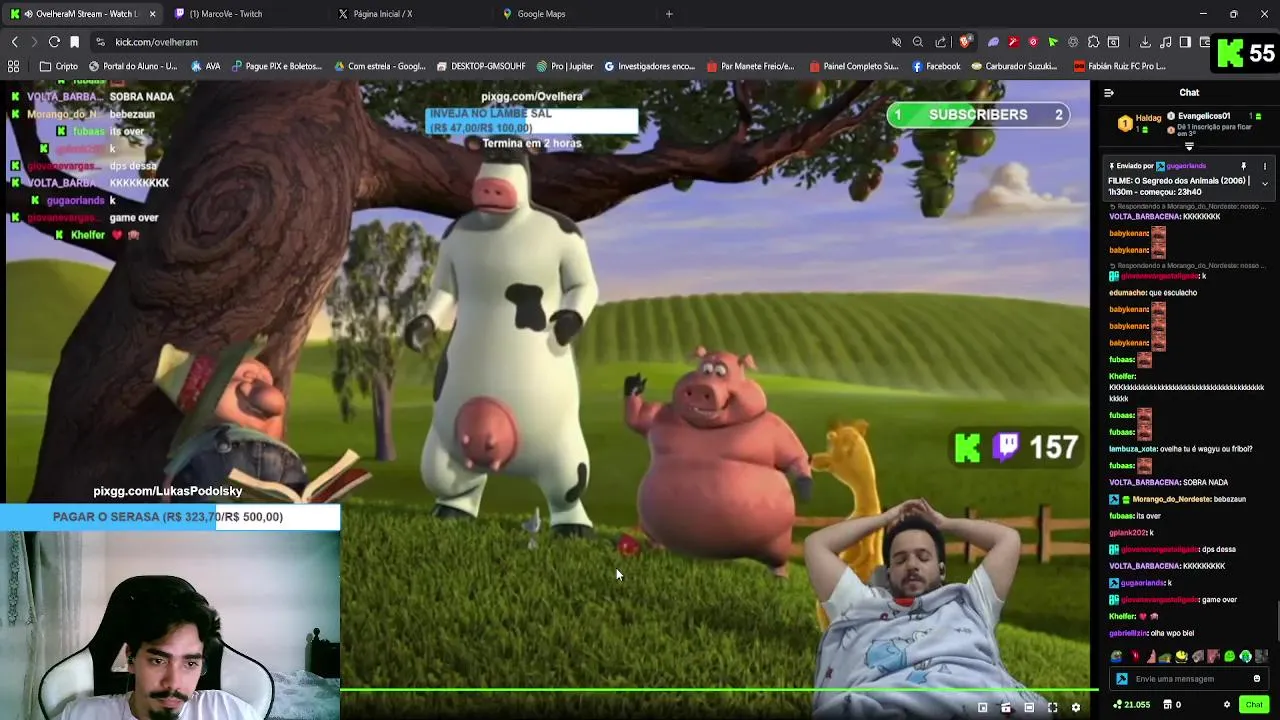Click the green video progress bar

coord(718,689)
